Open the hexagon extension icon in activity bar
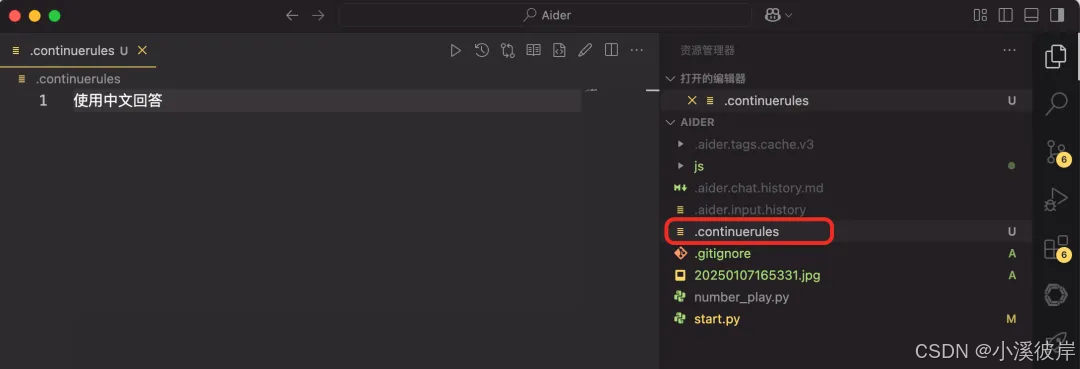 tap(1055, 295)
